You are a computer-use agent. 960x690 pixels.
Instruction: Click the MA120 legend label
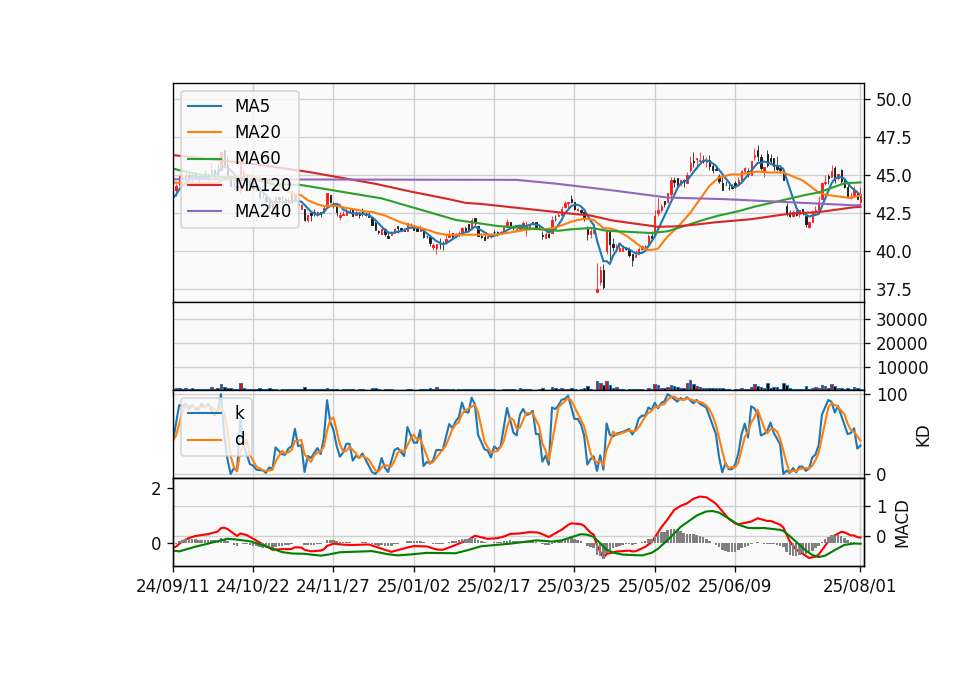263,184
